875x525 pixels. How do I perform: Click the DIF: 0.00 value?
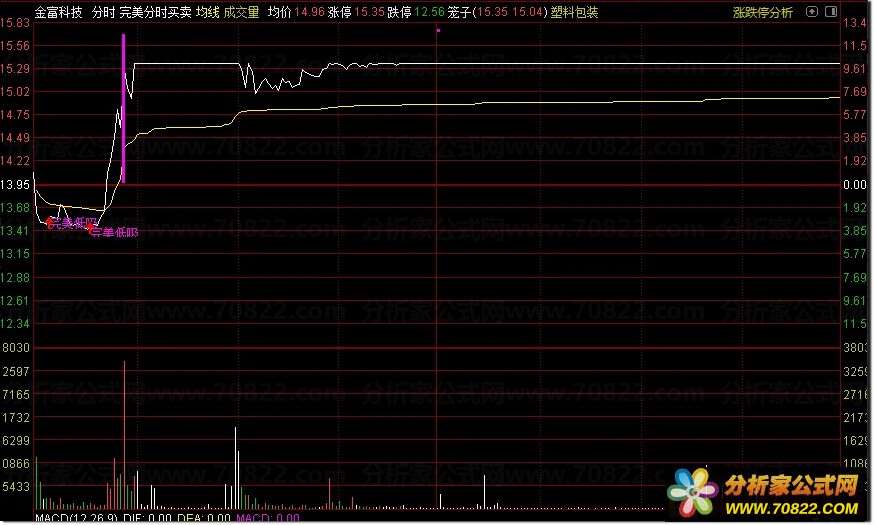[147, 519]
